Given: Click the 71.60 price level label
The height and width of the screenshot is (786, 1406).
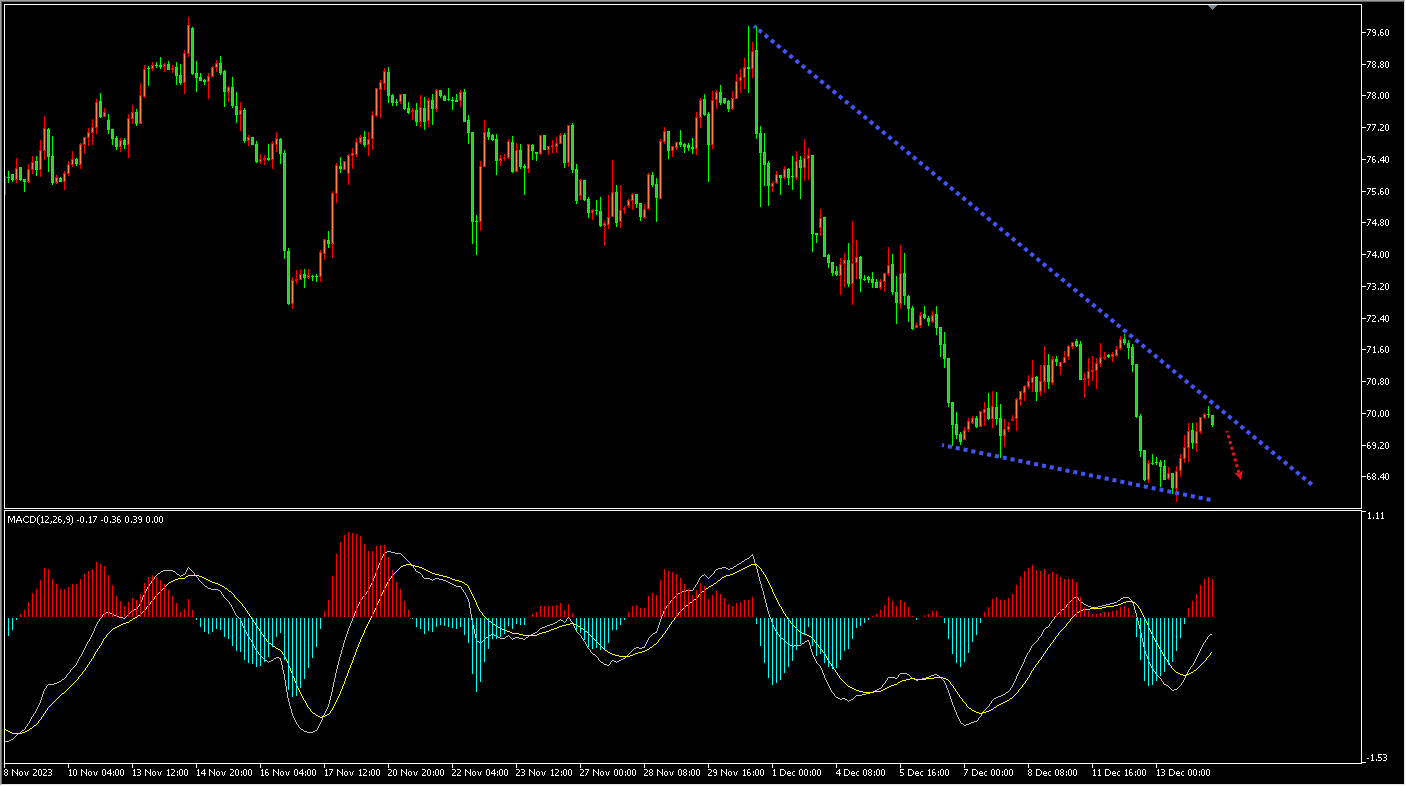Looking at the screenshot, I should click(x=1376, y=349).
